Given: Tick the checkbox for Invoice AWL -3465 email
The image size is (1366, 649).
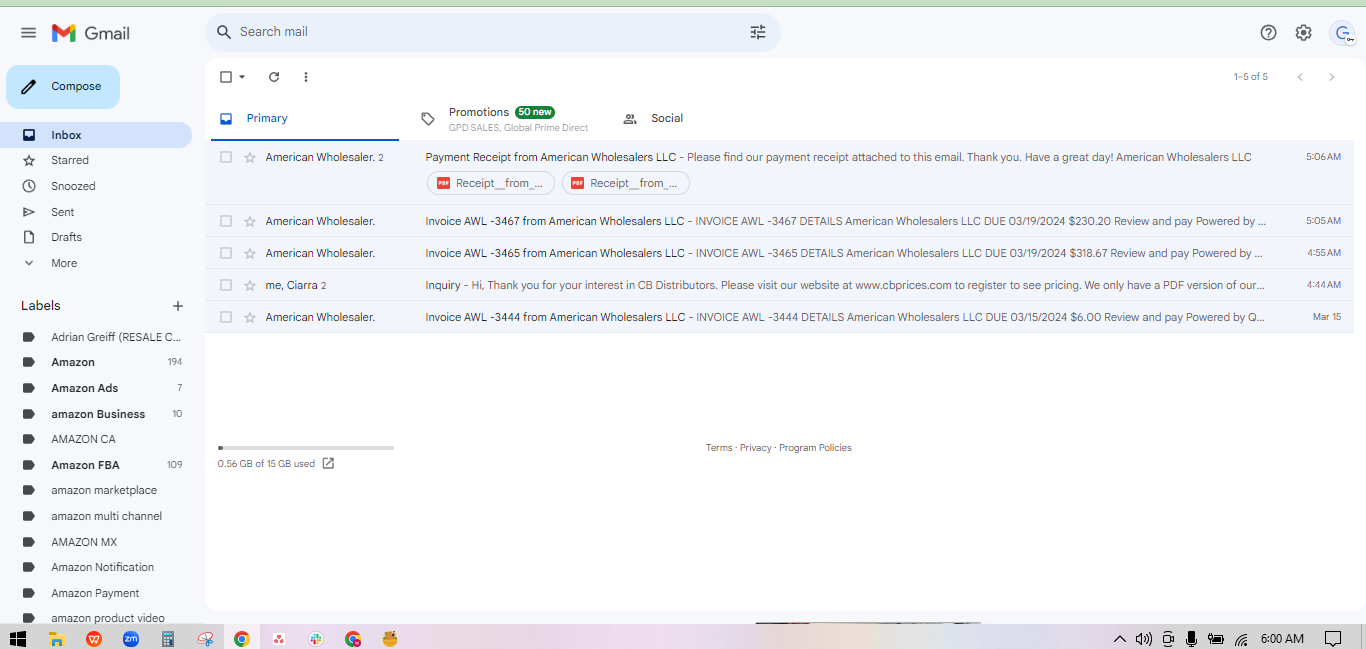Looking at the screenshot, I should coord(226,253).
